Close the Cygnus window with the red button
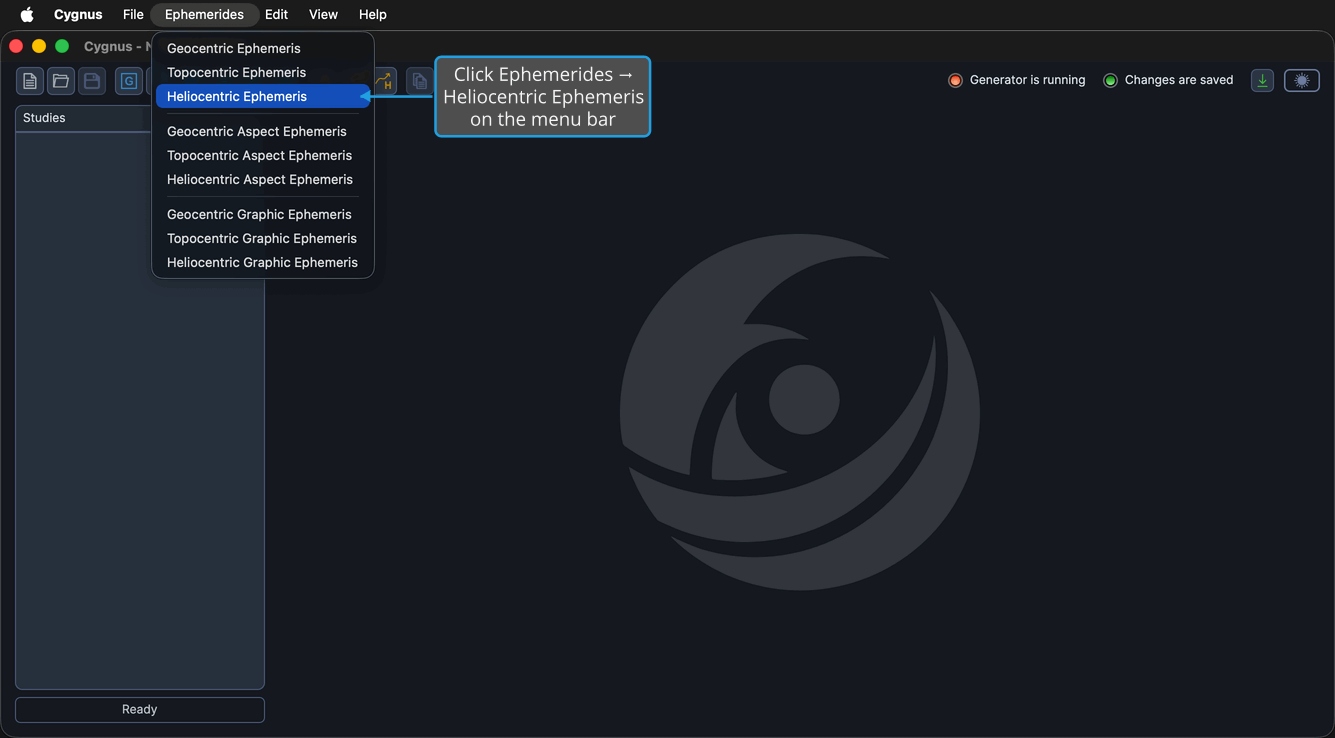This screenshot has height=738, width=1335. (16, 46)
